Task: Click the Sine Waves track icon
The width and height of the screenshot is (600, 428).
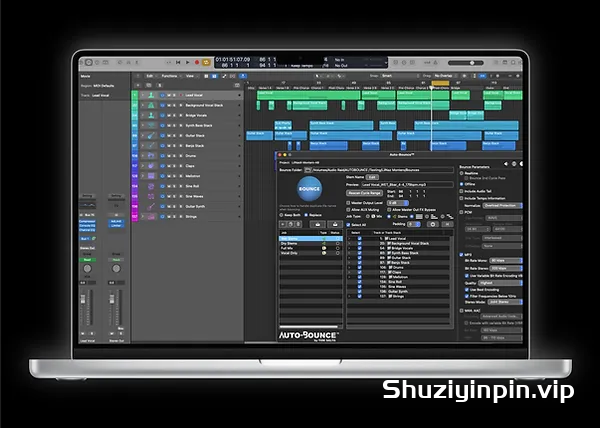Action: click(151, 197)
